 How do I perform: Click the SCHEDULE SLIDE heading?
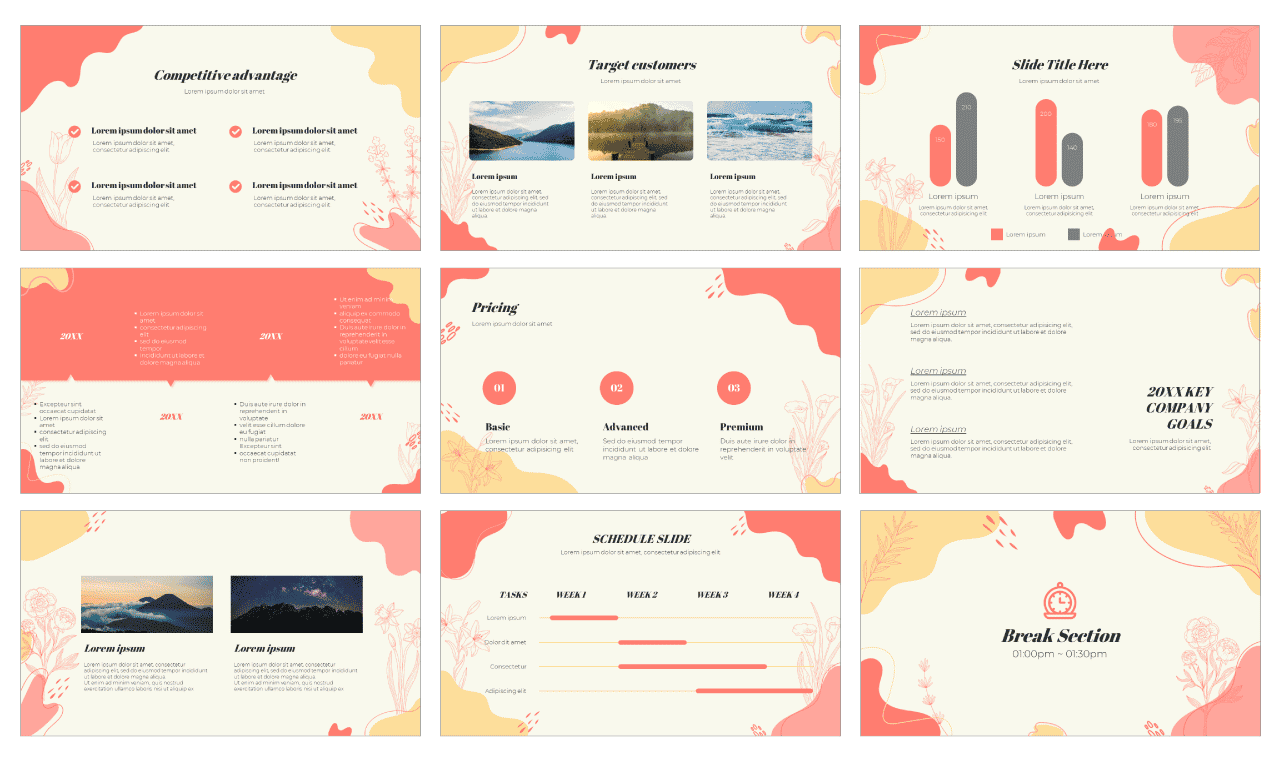641,539
